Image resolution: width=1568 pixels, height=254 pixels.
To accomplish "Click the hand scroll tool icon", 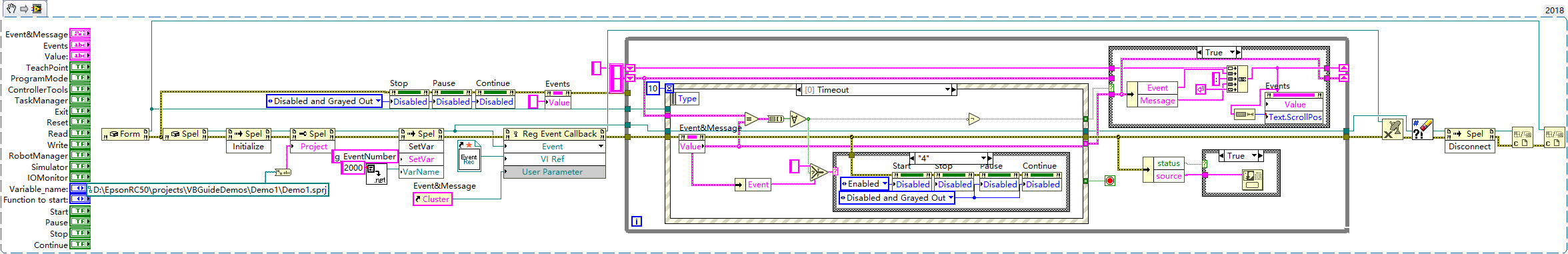I will pyautogui.click(x=11, y=9).
